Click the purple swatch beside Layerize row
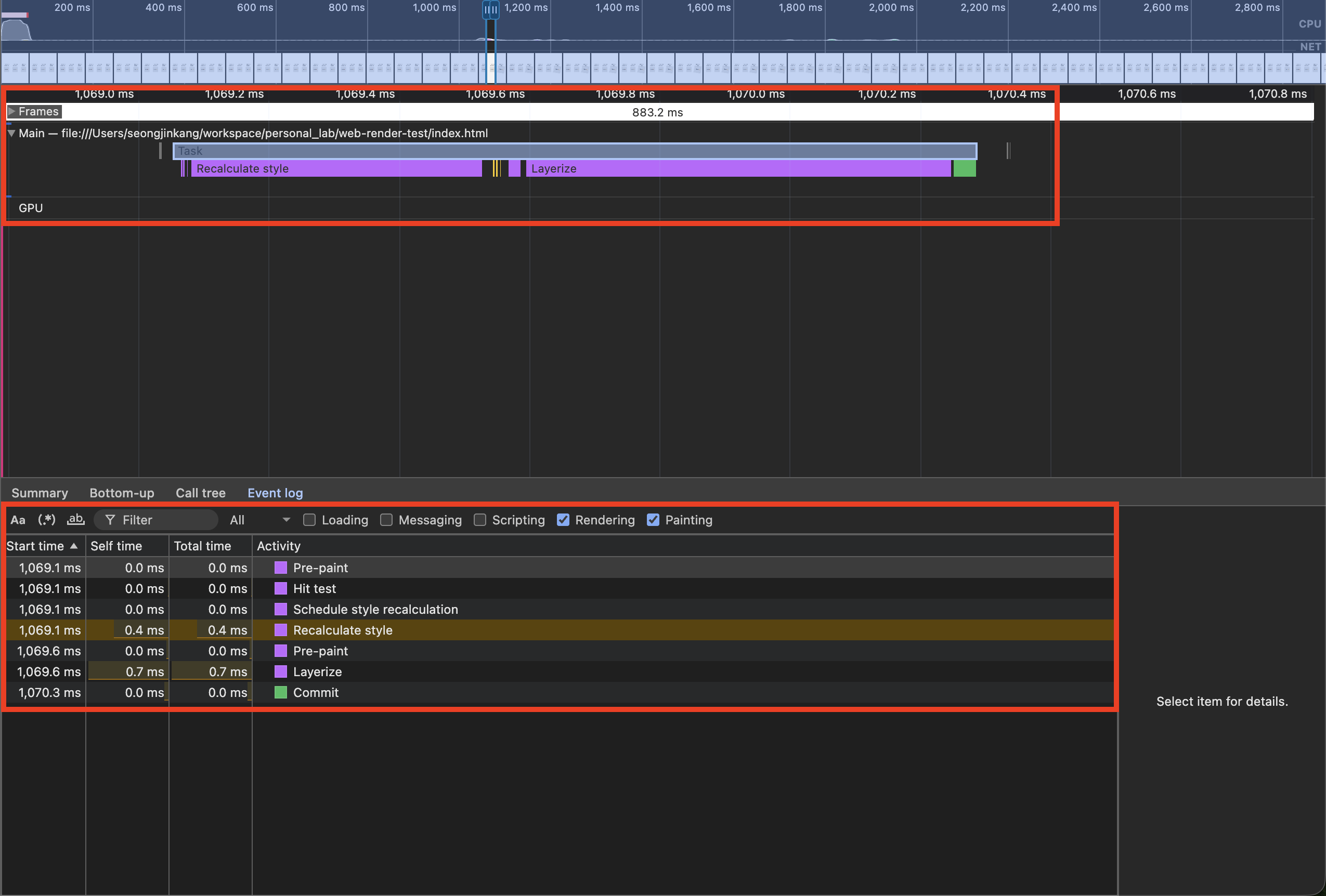The width and height of the screenshot is (1326, 896). (x=280, y=671)
